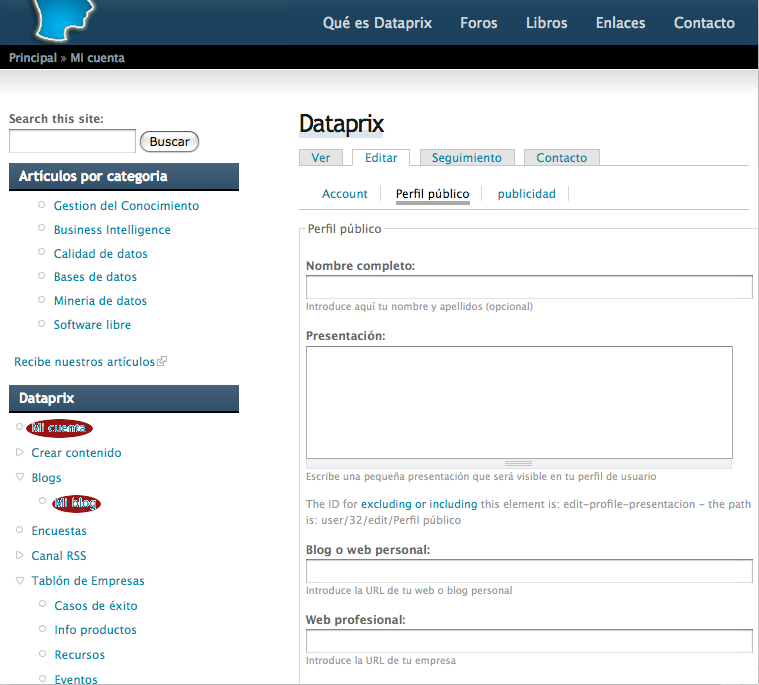Switch to the Account sub-tab
This screenshot has width=759, height=685.
click(x=345, y=194)
